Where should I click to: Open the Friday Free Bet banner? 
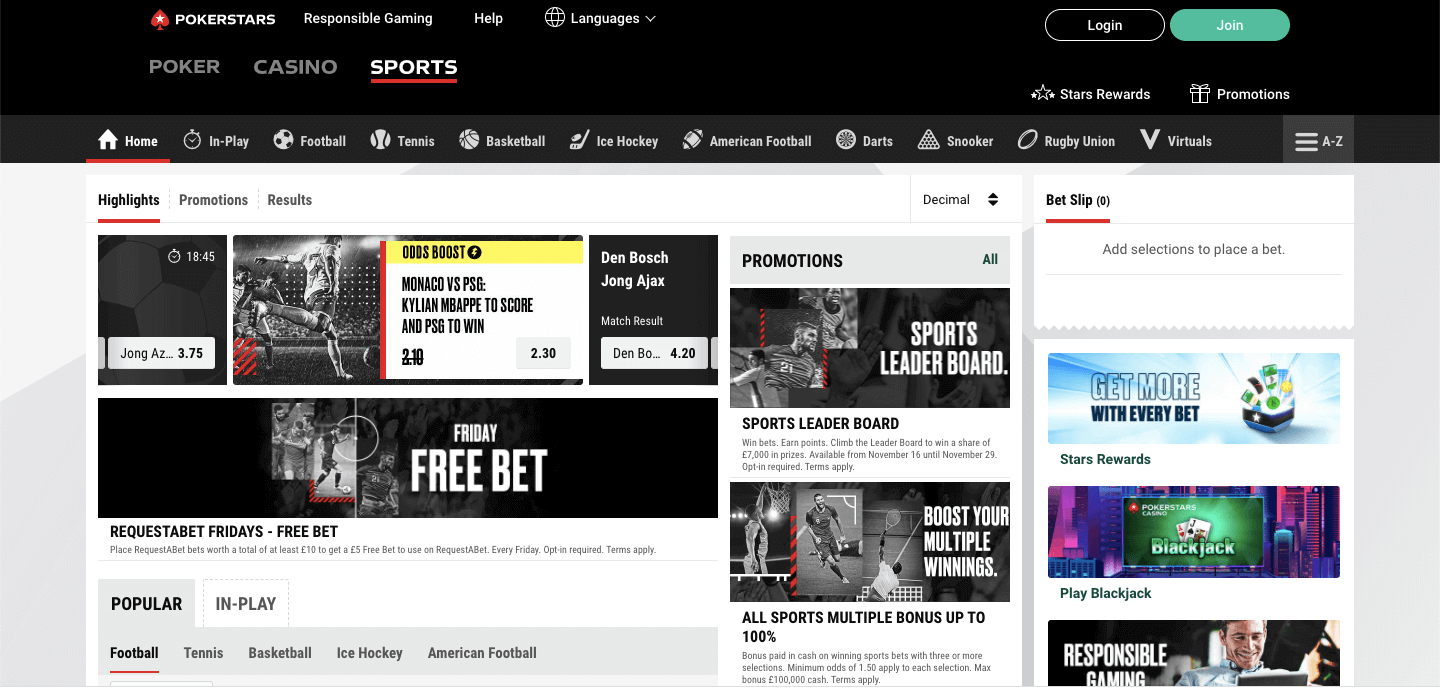408,458
